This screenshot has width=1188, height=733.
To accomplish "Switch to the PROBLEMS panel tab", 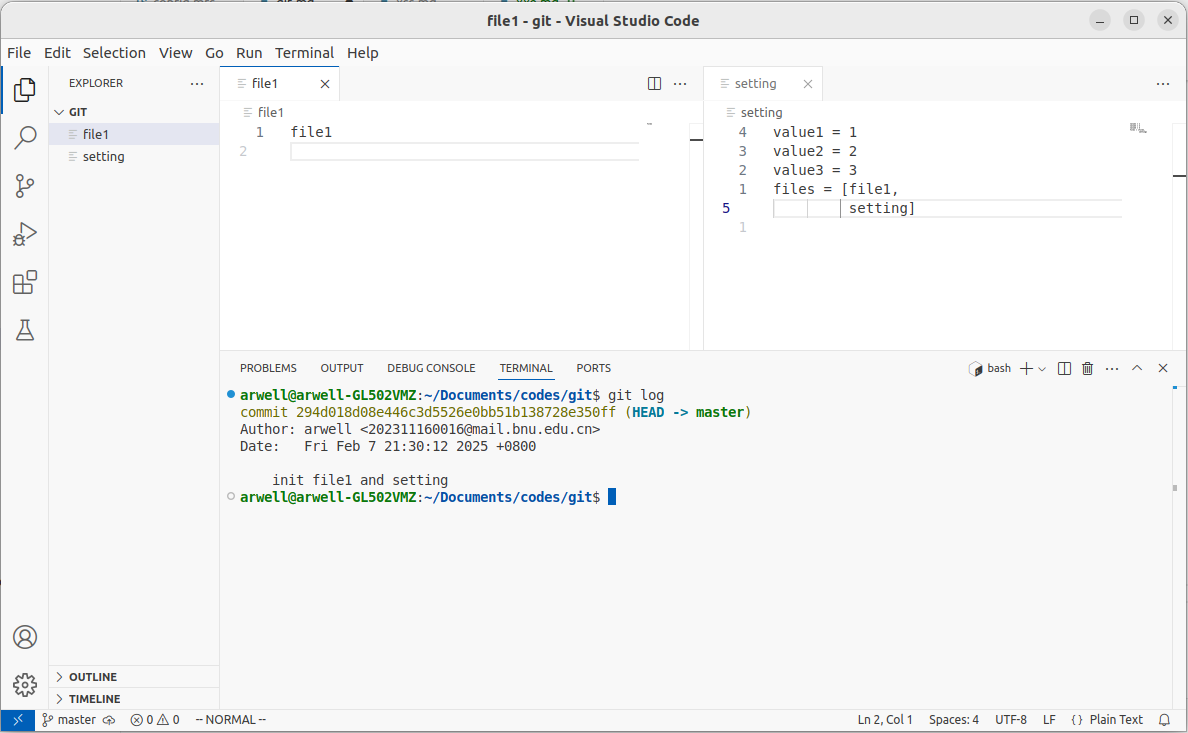I will (268, 368).
